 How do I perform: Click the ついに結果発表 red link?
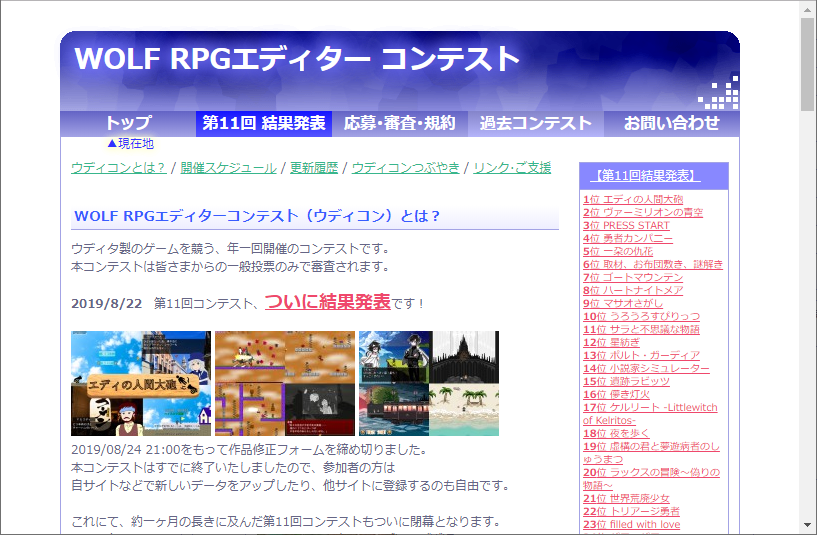(328, 302)
